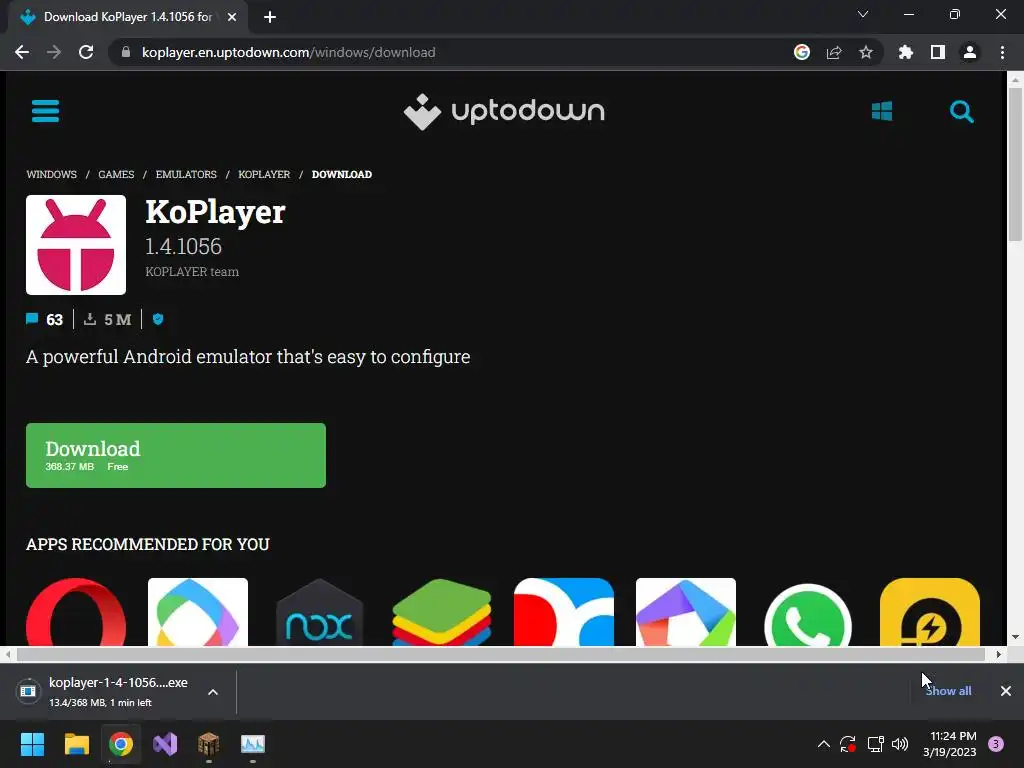This screenshot has width=1024, height=768.
Task: Click the blue security shield badge
Action: pyautogui.click(x=157, y=319)
